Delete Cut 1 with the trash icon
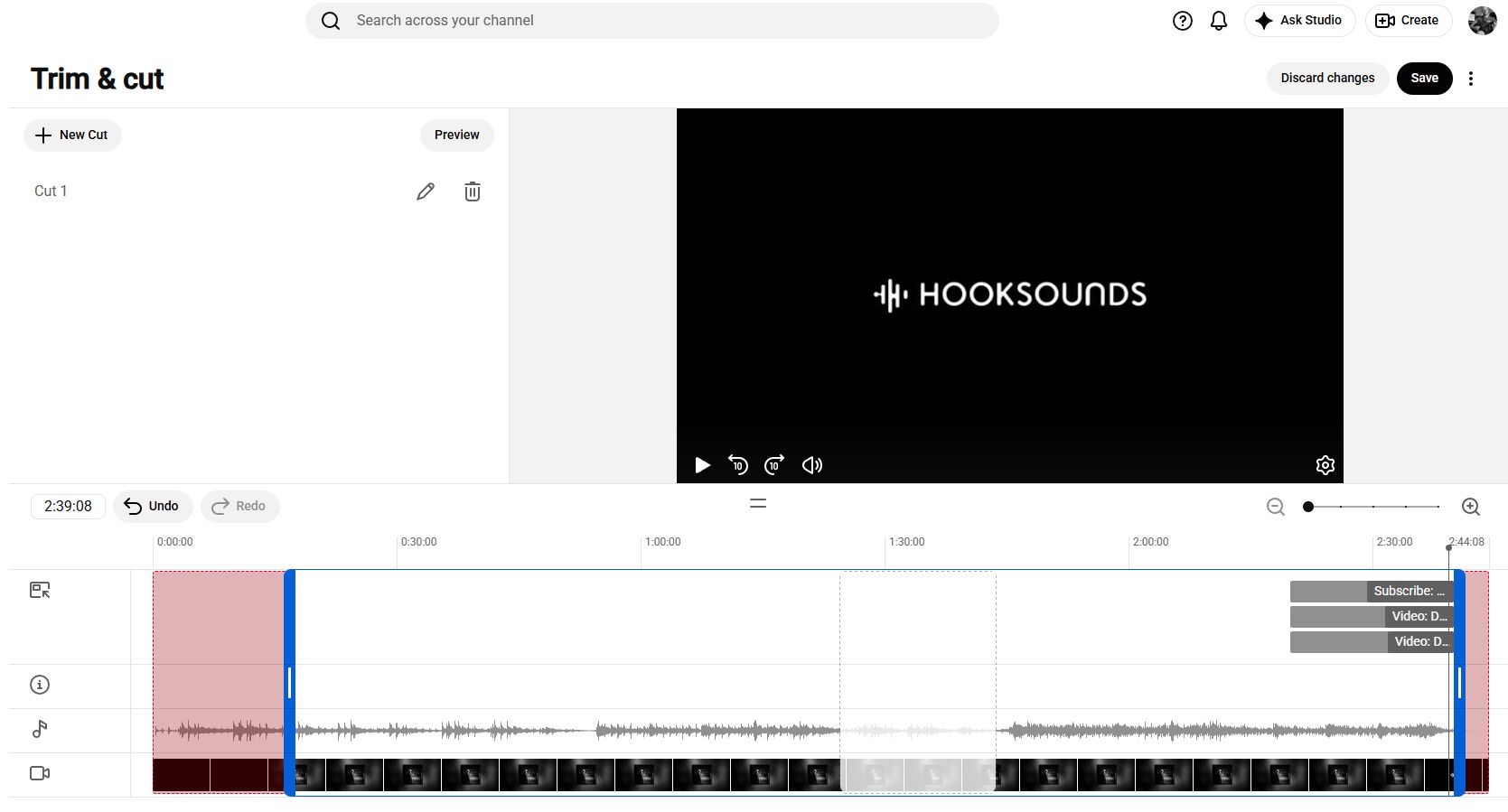Viewport: 1508px width, 812px height. (473, 191)
